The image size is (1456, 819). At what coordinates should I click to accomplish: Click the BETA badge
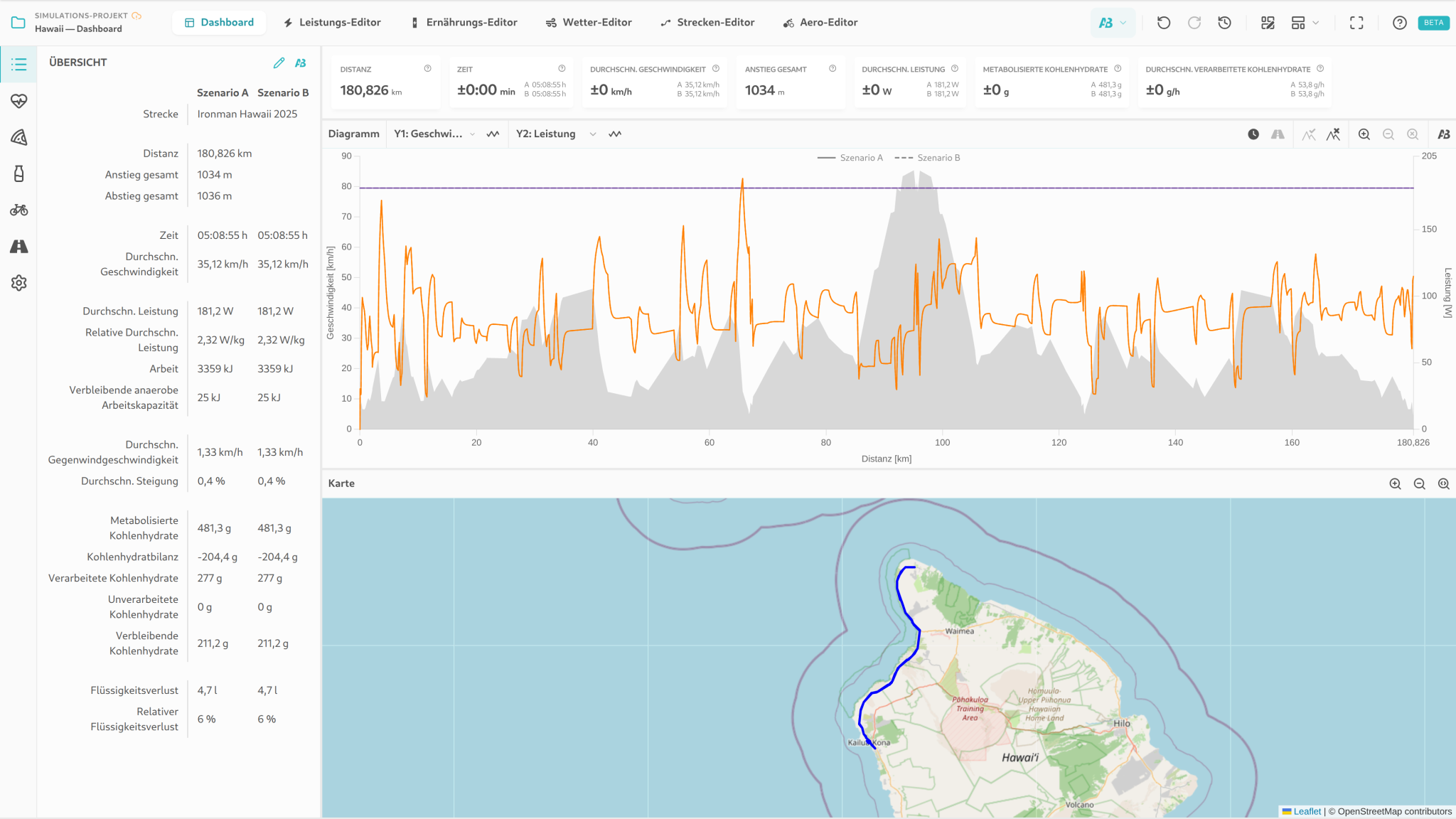point(1433,23)
